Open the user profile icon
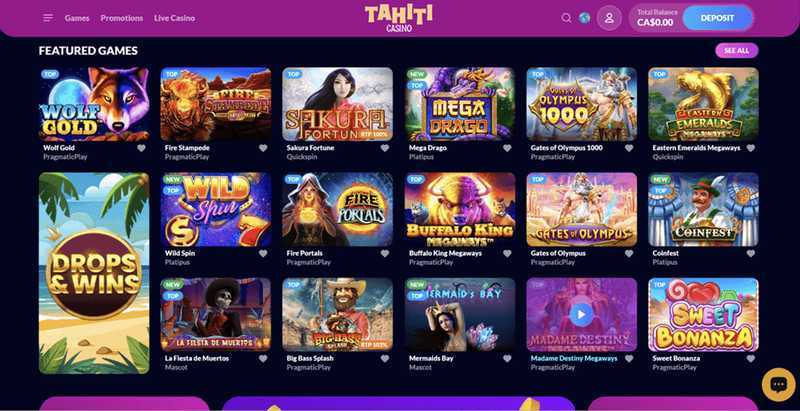The width and height of the screenshot is (800, 411). [609, 18]
